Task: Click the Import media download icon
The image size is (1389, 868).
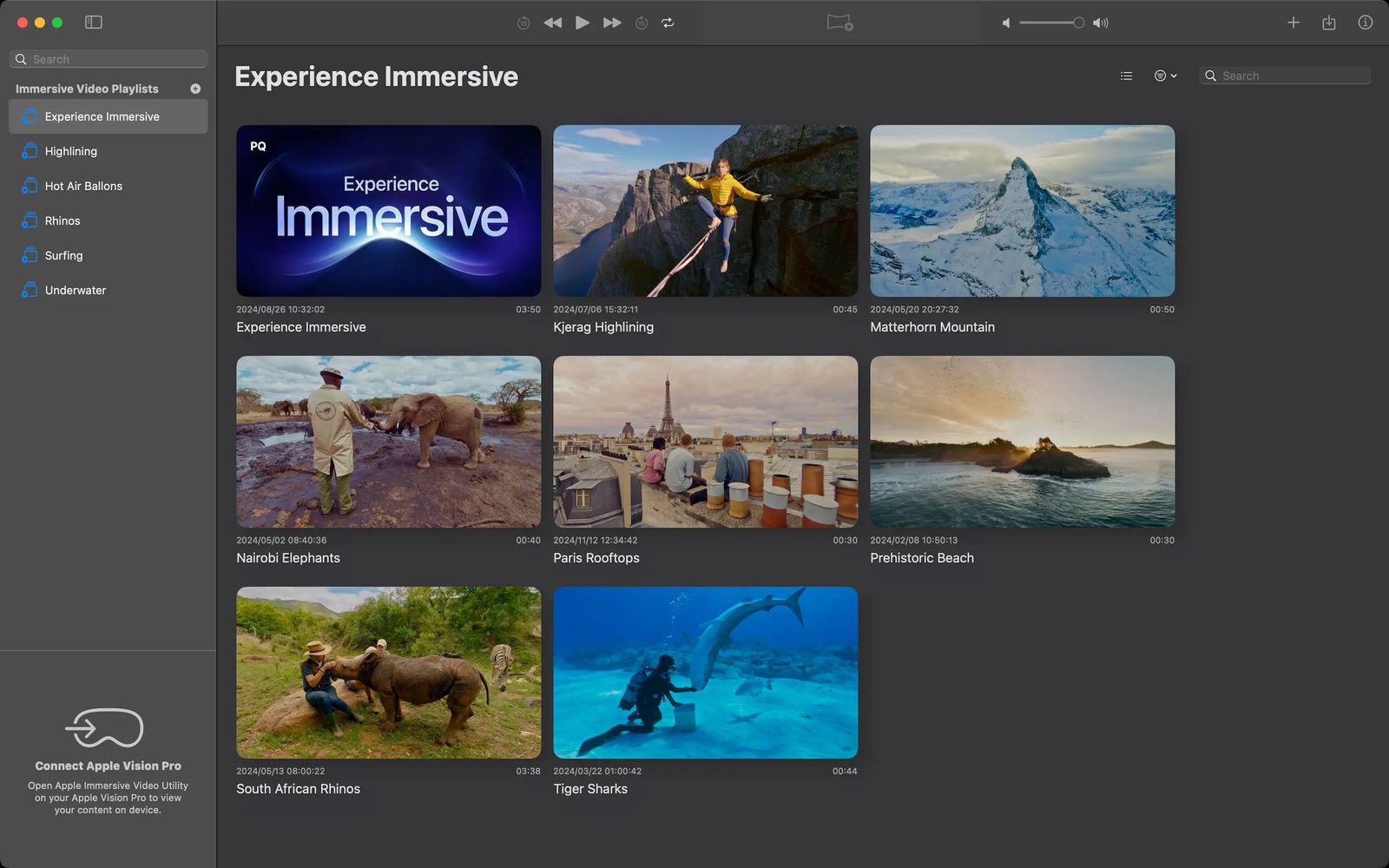Action: click(x=1329, y=23)
